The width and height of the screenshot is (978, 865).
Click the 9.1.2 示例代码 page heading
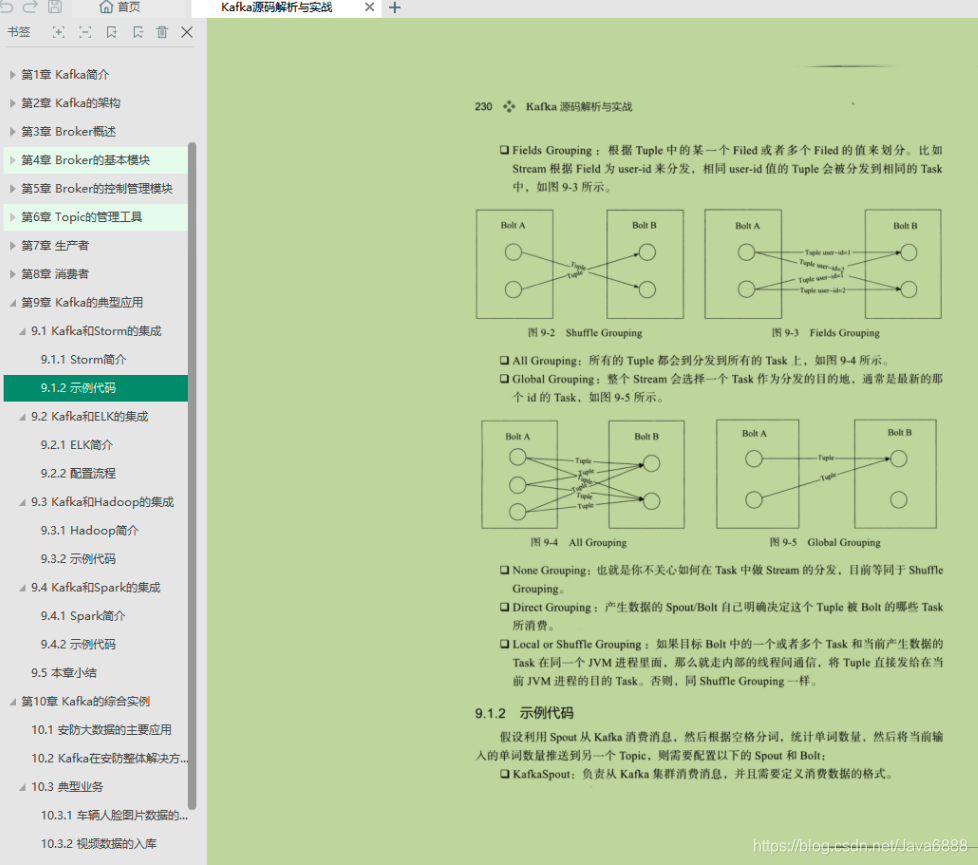click(524, 713)
